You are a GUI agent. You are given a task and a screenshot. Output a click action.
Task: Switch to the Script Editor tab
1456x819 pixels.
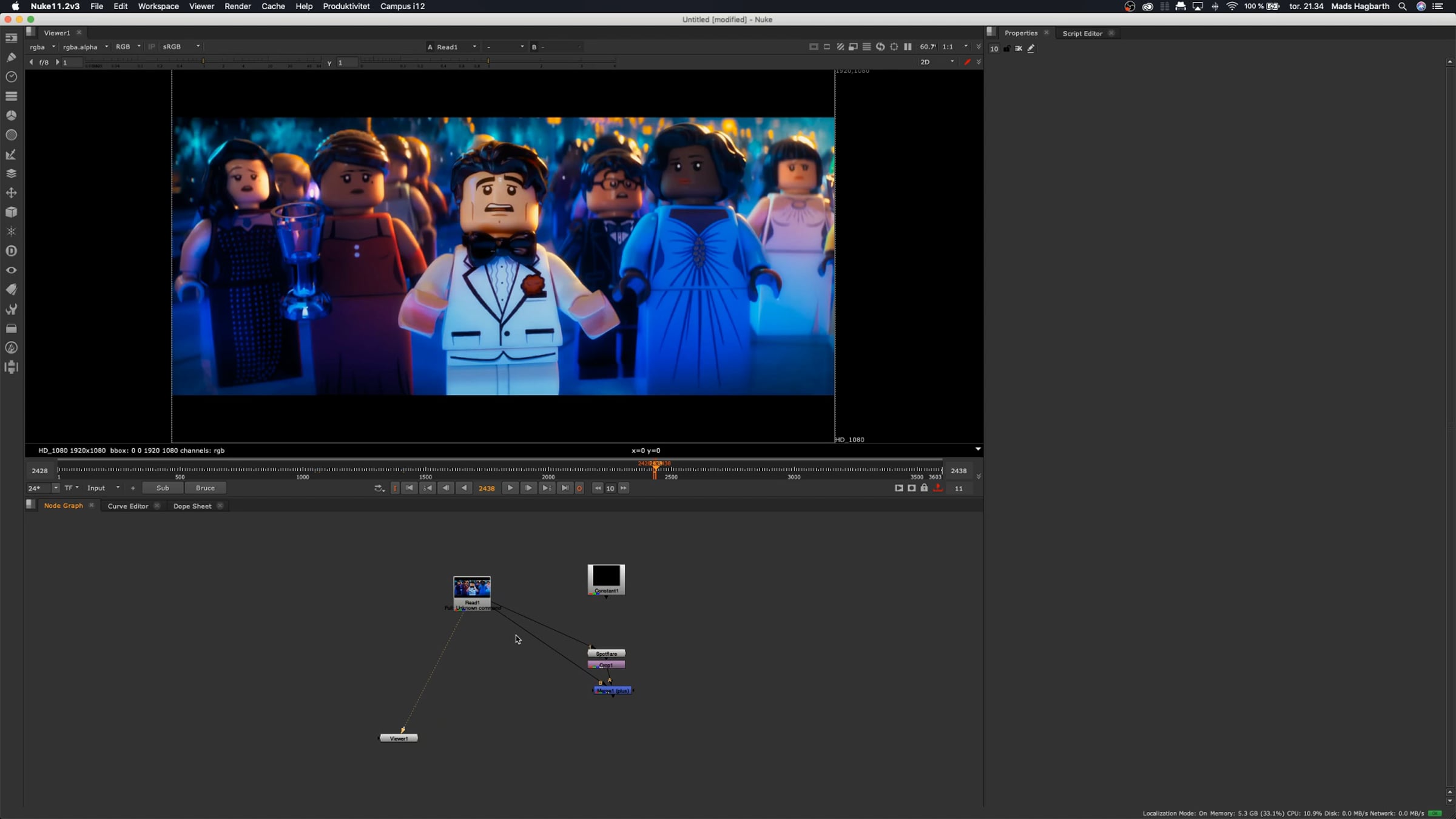click(1082, 33)
